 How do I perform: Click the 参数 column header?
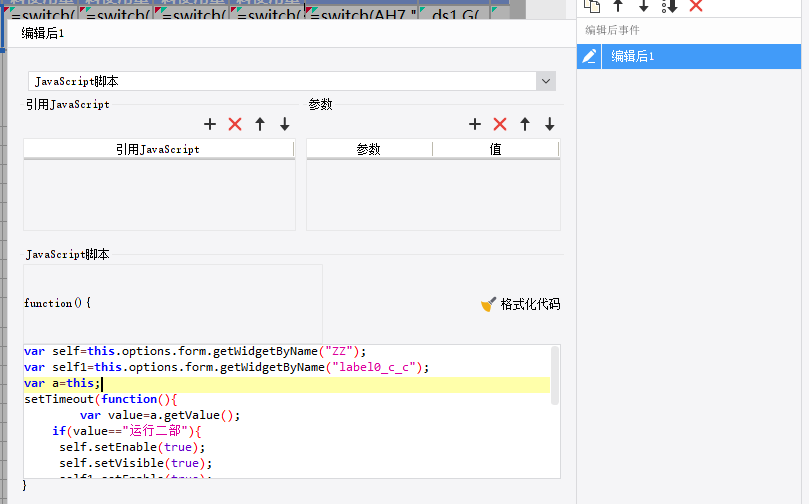(369, 149)
